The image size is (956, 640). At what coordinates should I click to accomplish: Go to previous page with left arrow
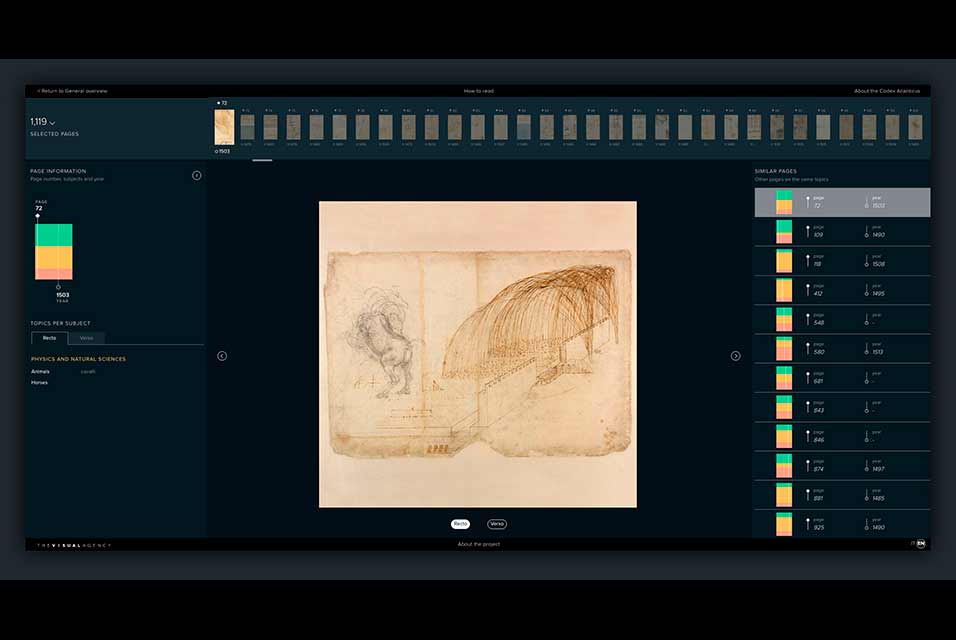(222, 356)
